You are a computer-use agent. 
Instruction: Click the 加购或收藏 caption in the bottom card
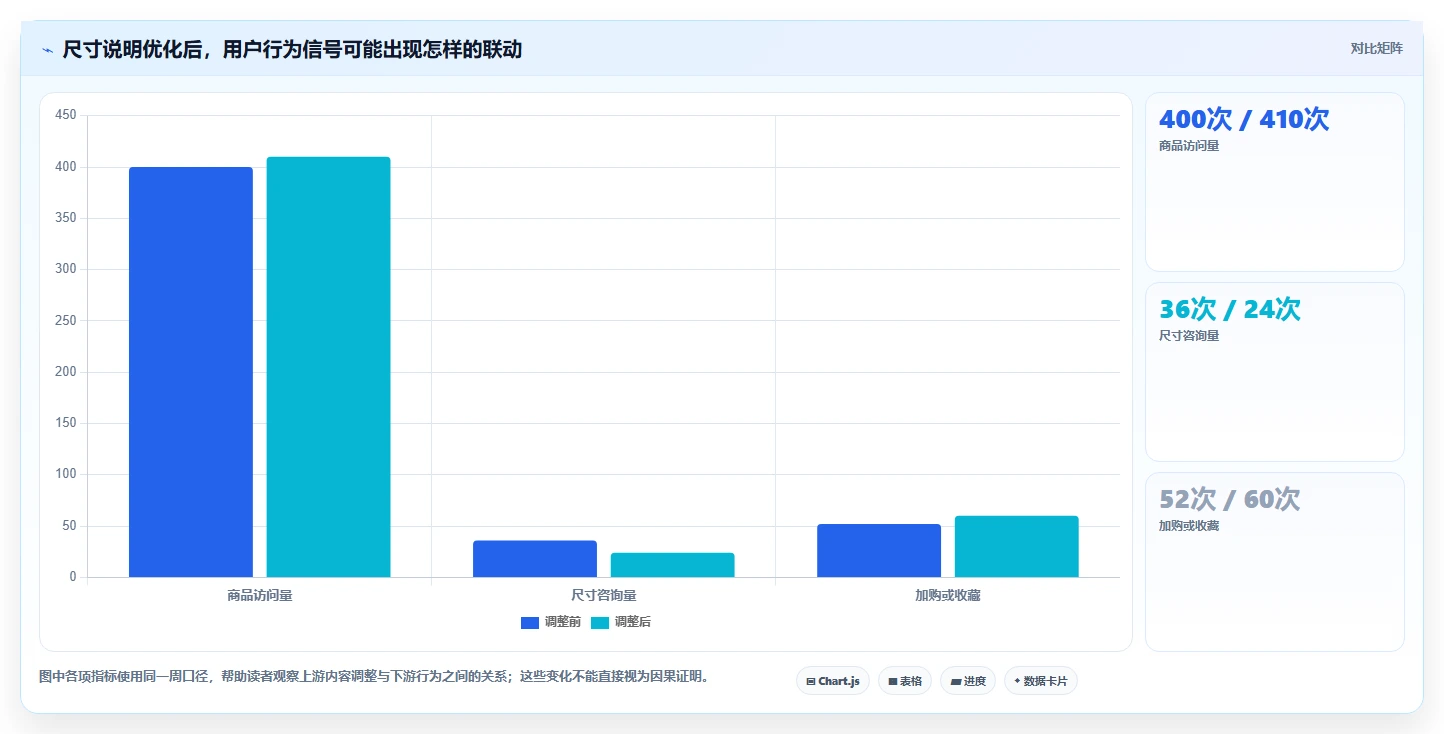tap(1189, 526)
